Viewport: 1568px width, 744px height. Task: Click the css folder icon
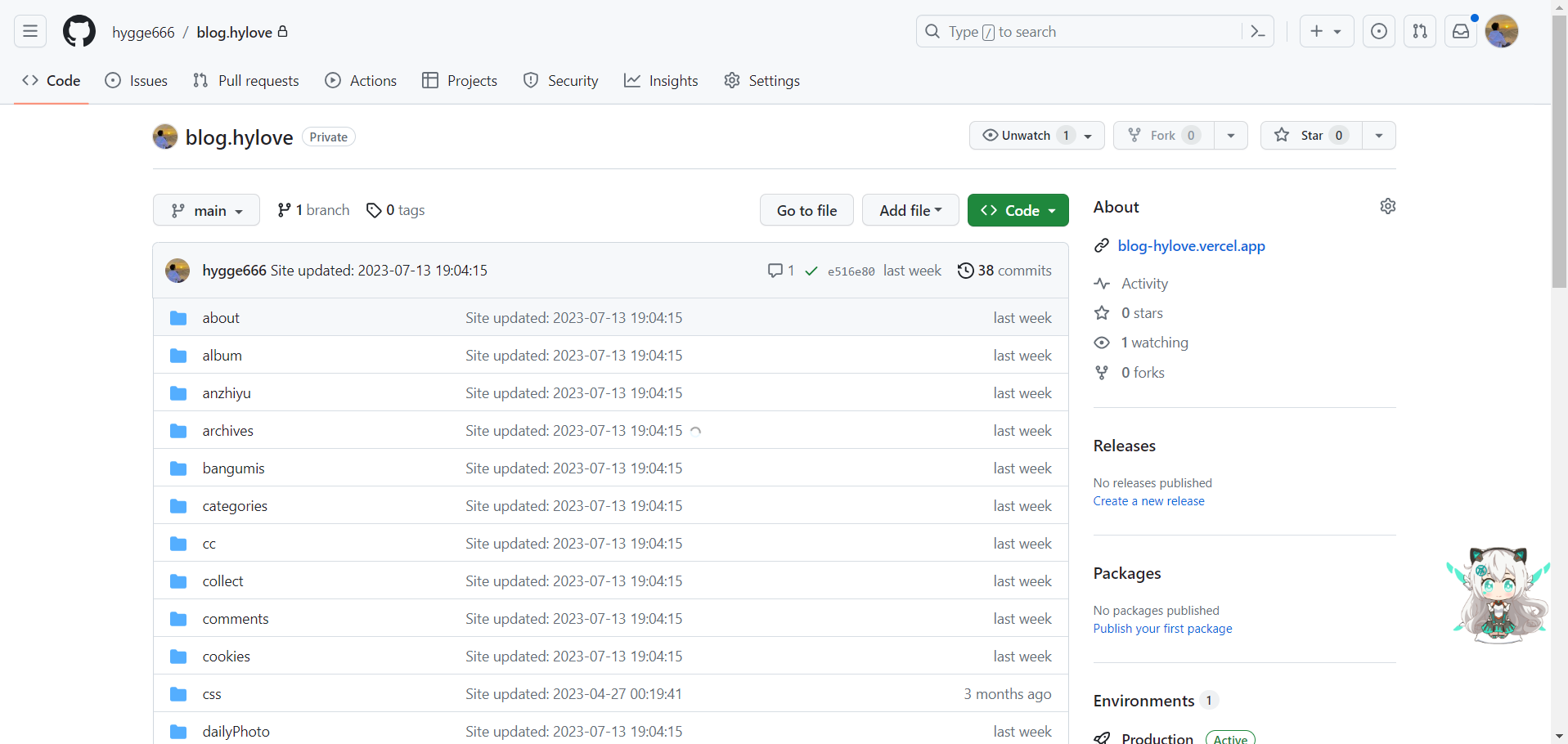coord(178,694)
